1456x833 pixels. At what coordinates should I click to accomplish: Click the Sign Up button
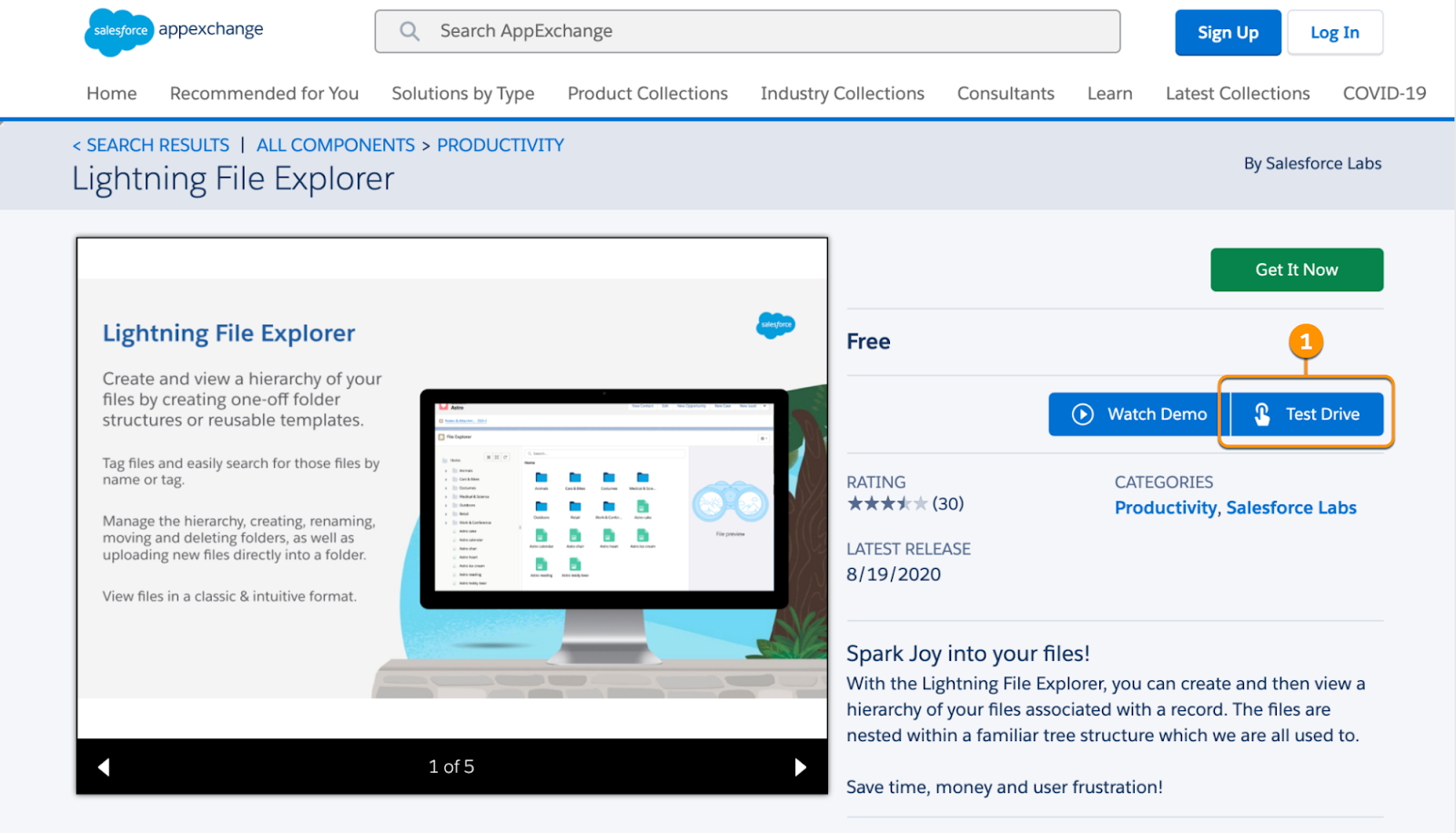coord(1228,33)
